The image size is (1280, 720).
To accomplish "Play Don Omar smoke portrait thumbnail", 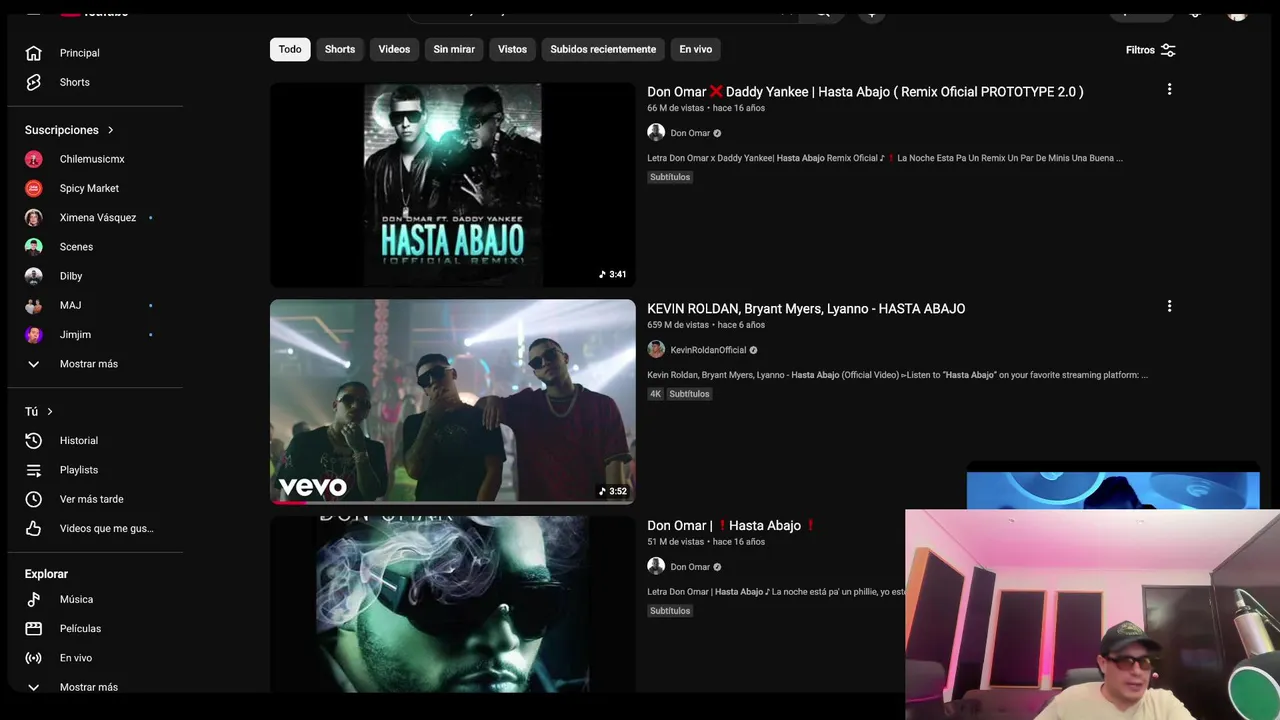I will (452, 604).
